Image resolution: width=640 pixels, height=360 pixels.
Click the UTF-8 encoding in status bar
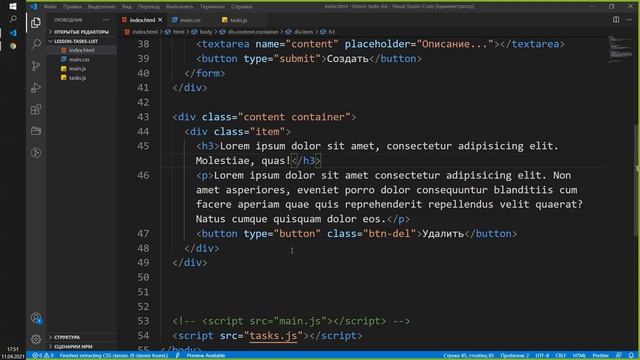tap(542, 356)
